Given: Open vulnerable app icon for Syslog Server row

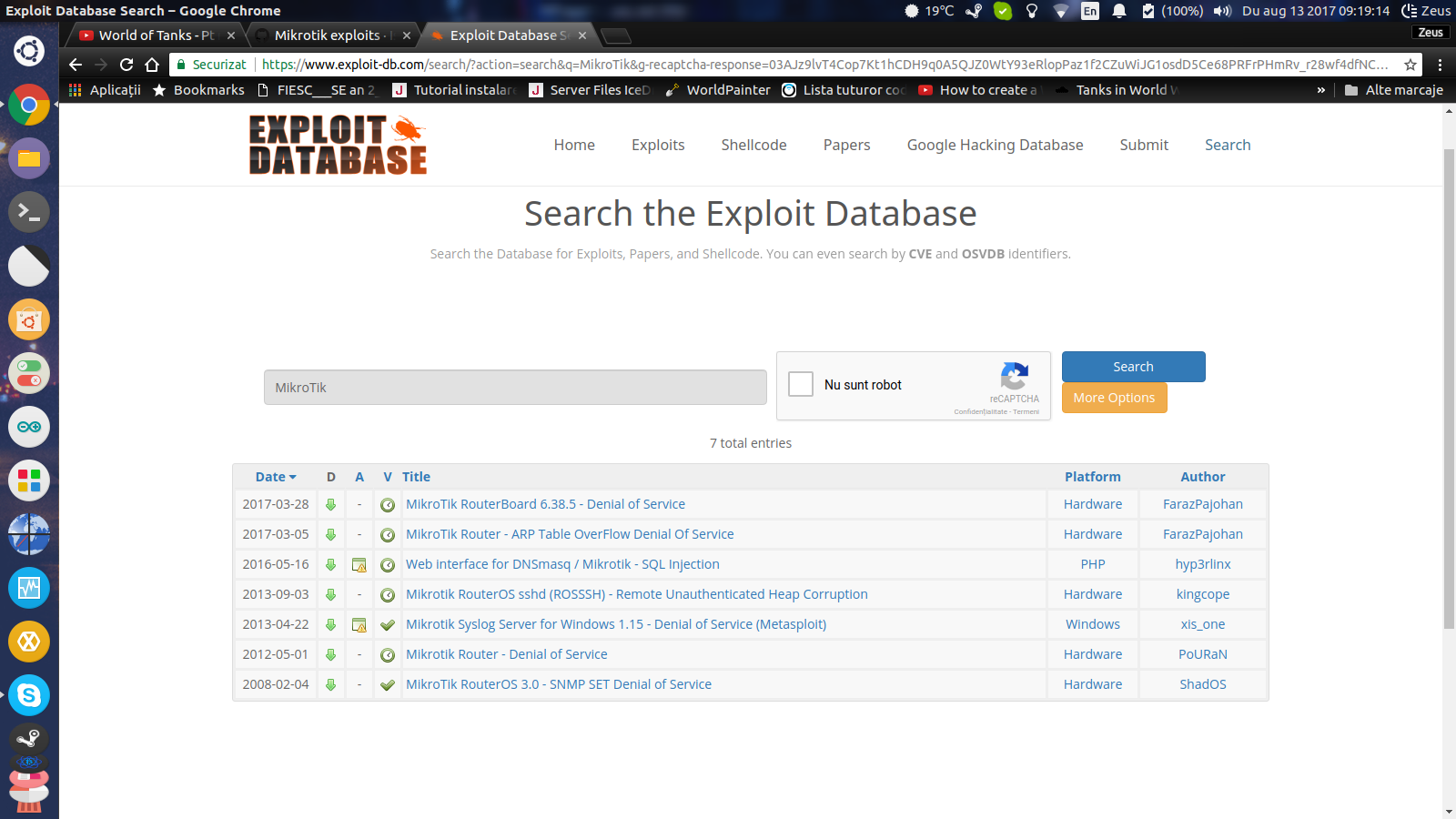Looking at the screenshot, I should pyautogui.click(x=359, y=625).
